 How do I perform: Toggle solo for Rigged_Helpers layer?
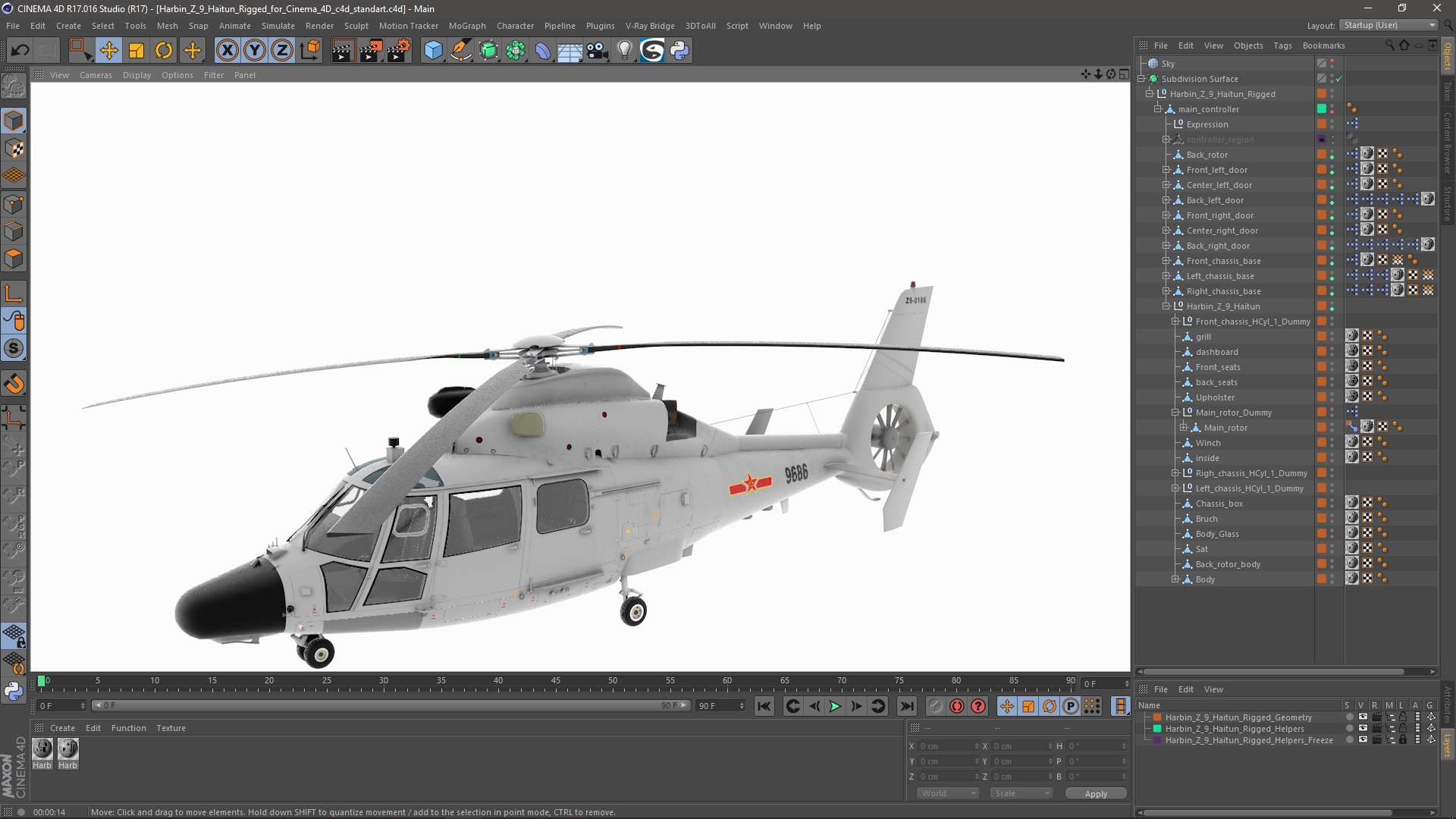[x=1349, y=729]
